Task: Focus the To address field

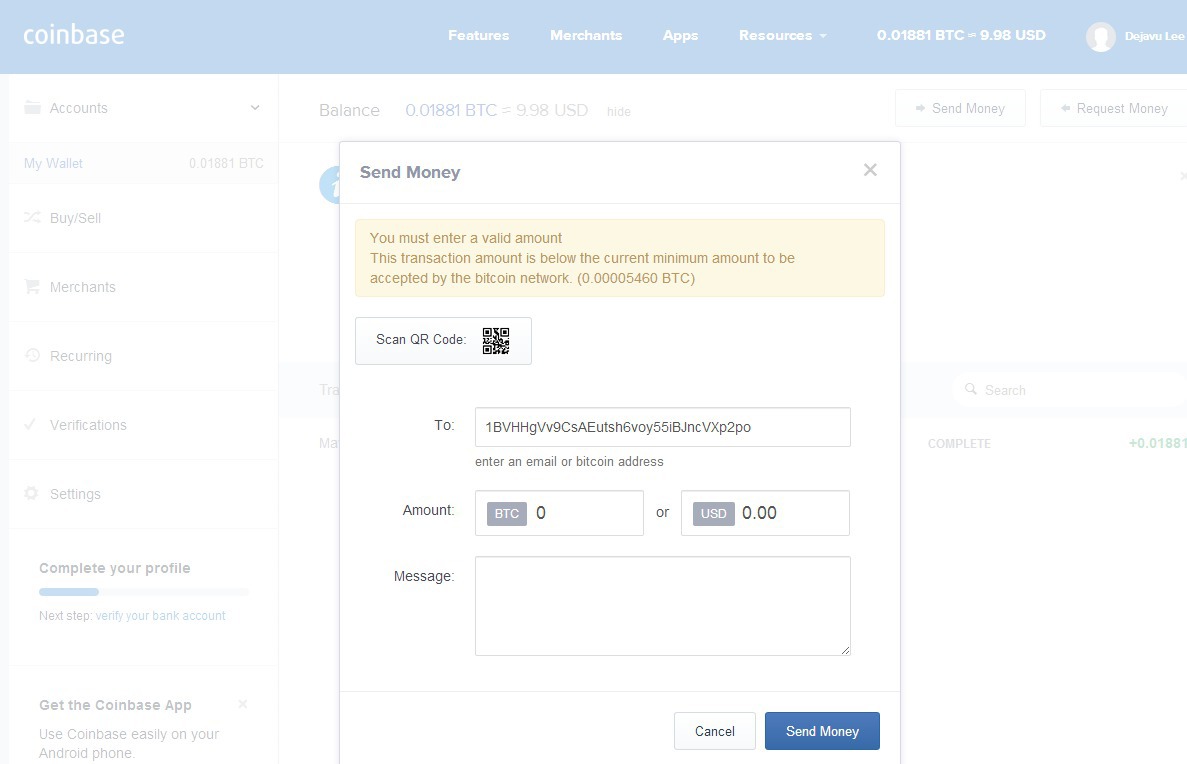Action: (662, 427)
